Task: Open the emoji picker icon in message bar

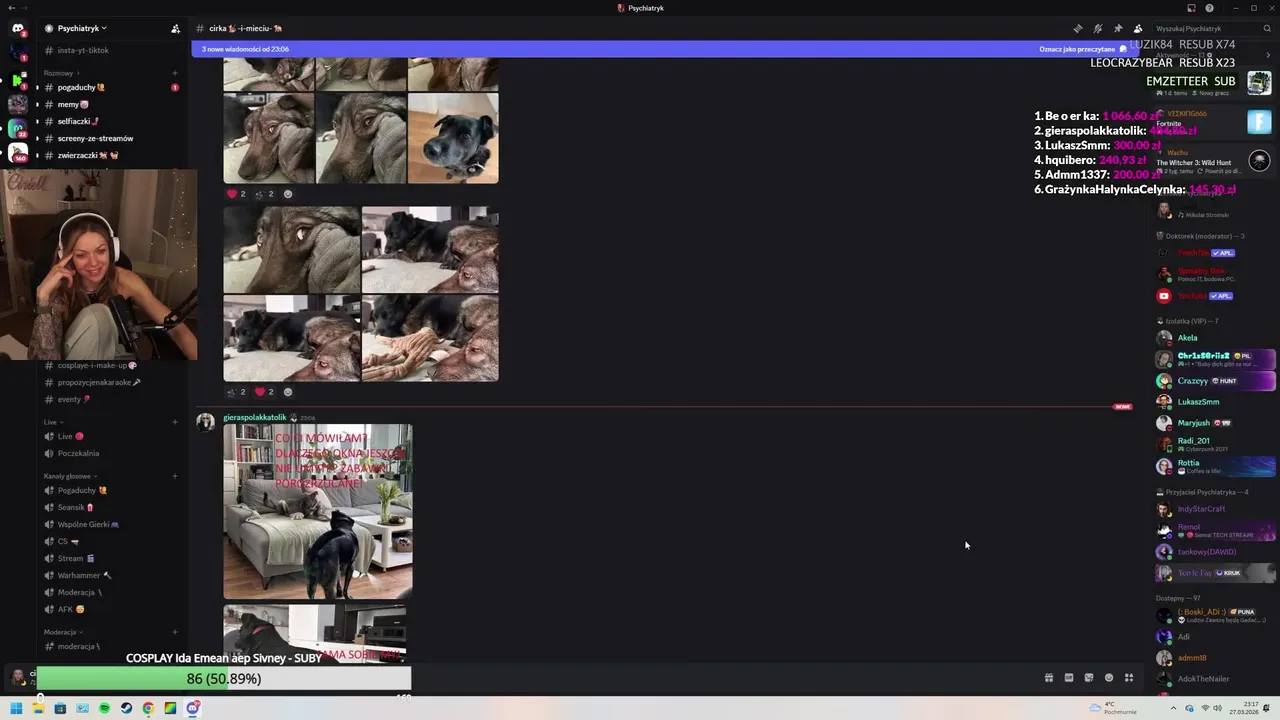Action: [x=1109, y=678]
